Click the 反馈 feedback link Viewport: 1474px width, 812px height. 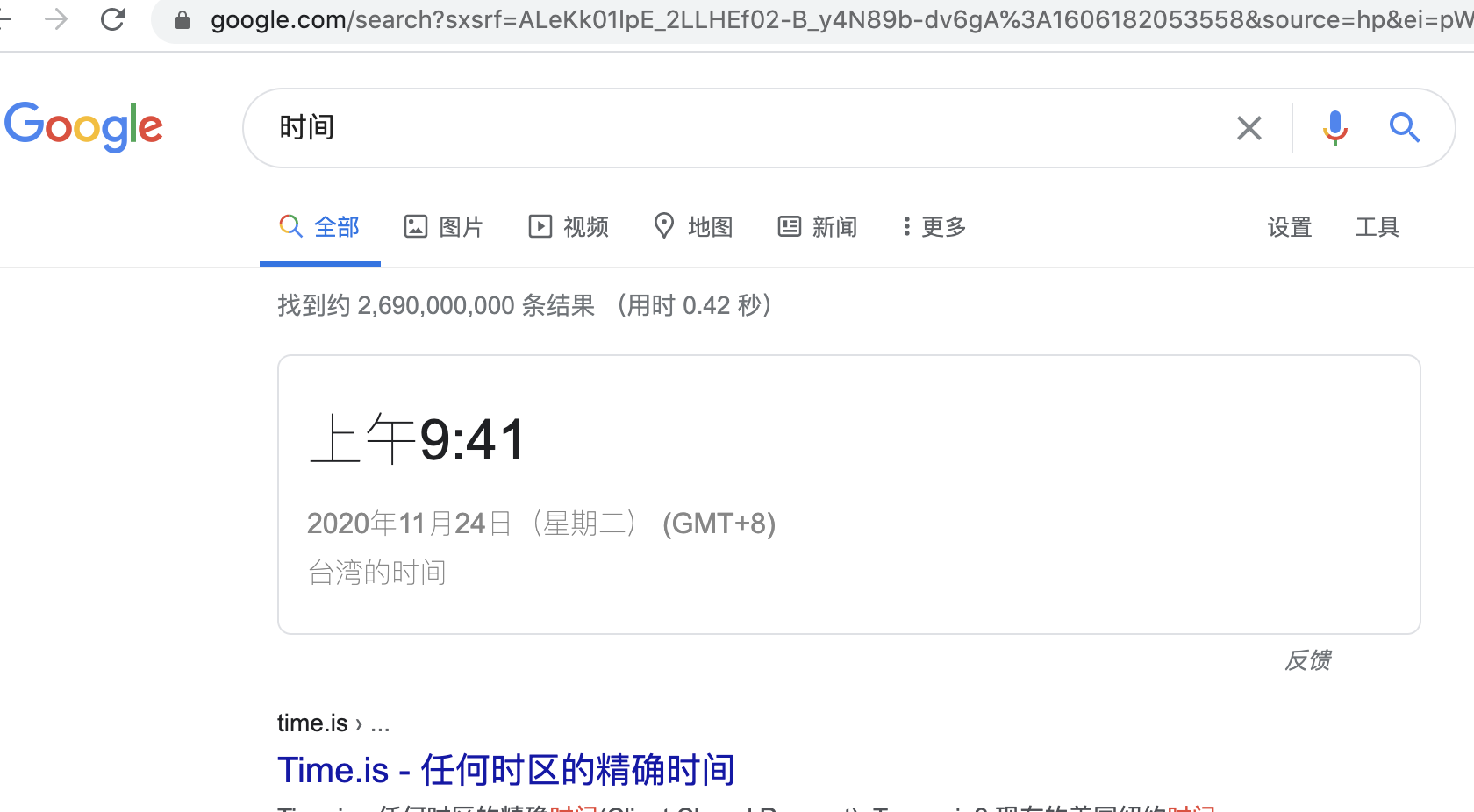(x=1308, y=660)
